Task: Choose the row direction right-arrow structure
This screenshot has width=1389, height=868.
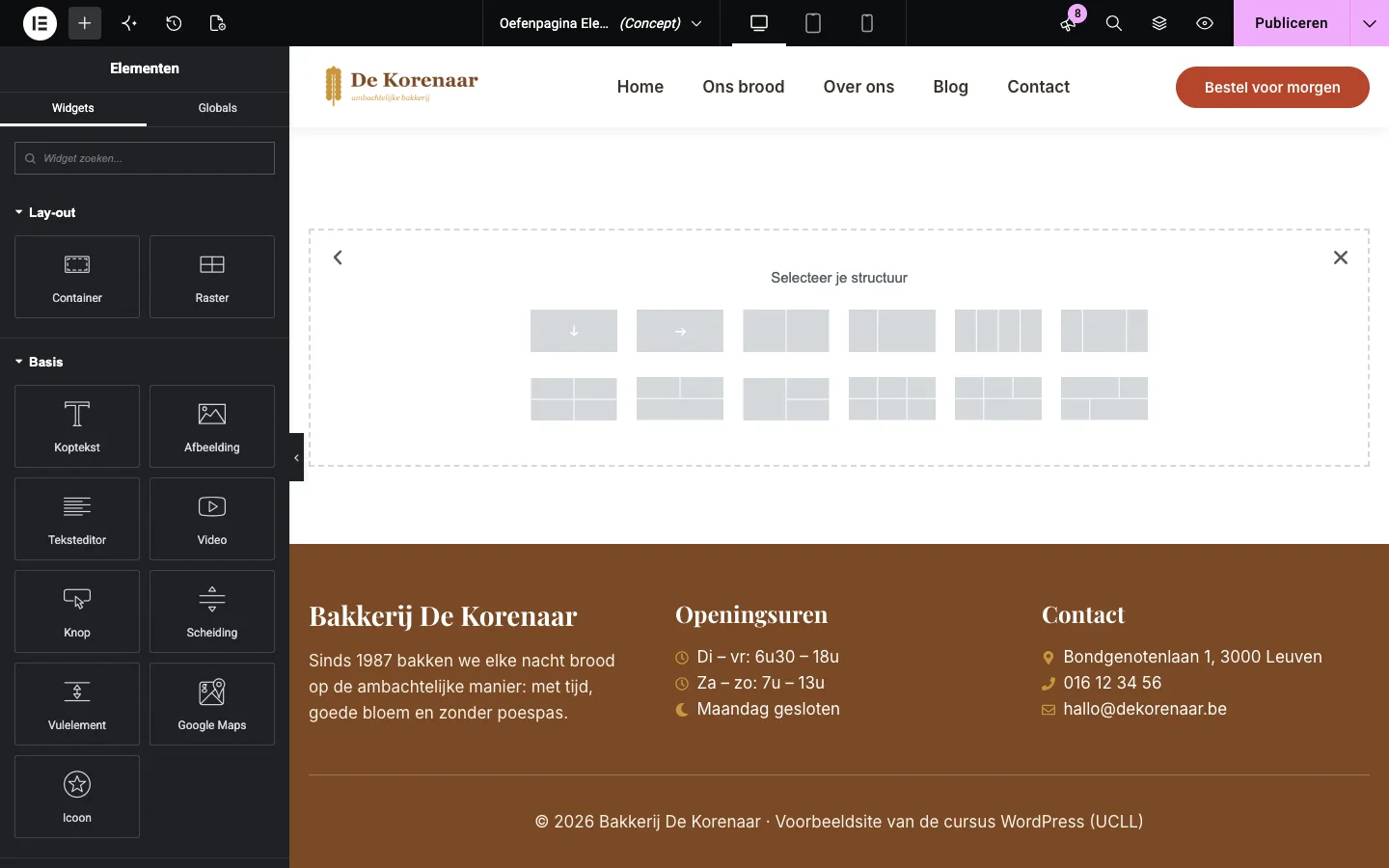Action: pos(680,331)
